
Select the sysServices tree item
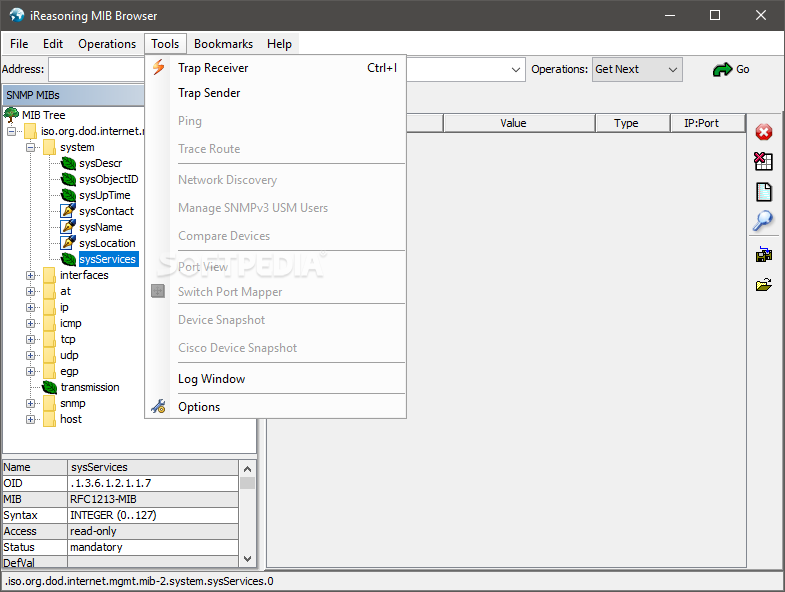[x=108, y=259]
